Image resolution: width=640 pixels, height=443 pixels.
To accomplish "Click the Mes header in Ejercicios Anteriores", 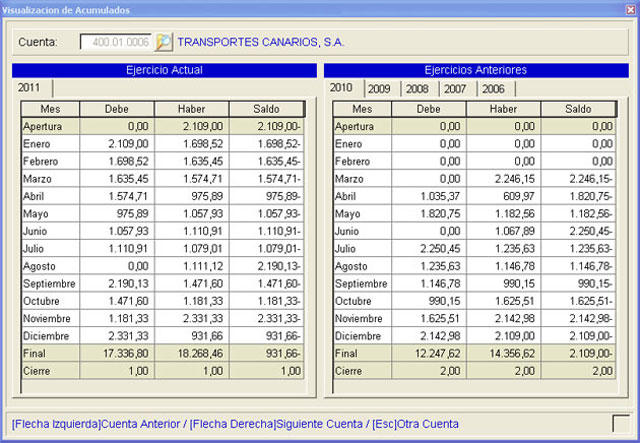I will 361,109.
